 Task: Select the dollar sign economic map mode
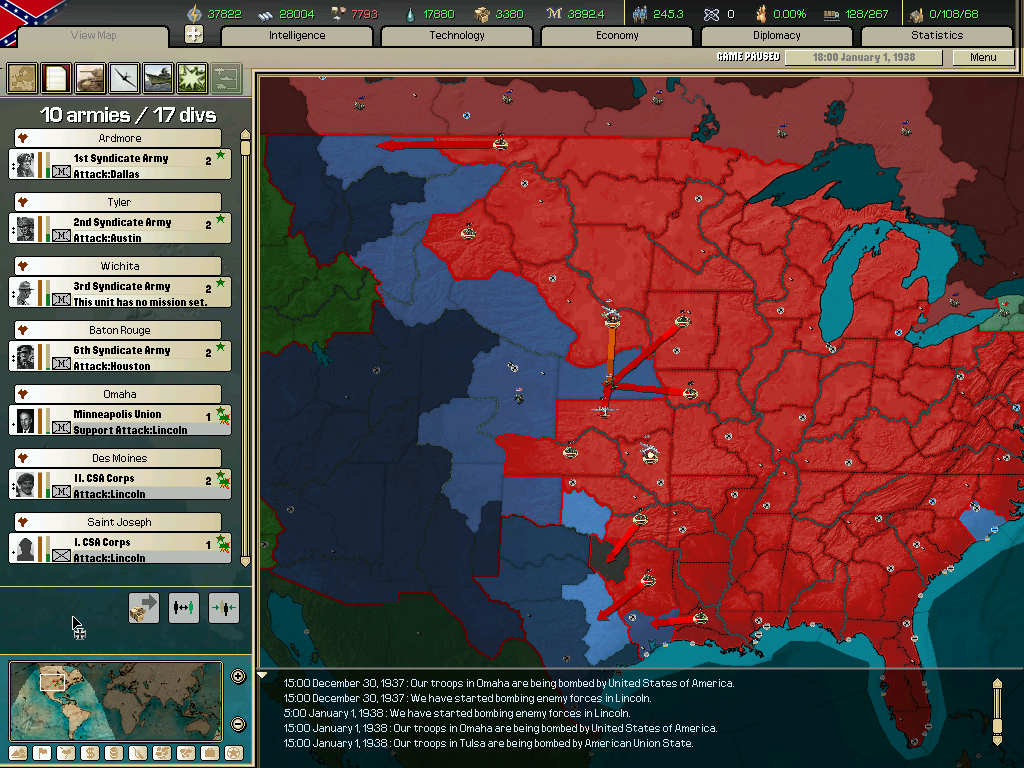point(90,753)
